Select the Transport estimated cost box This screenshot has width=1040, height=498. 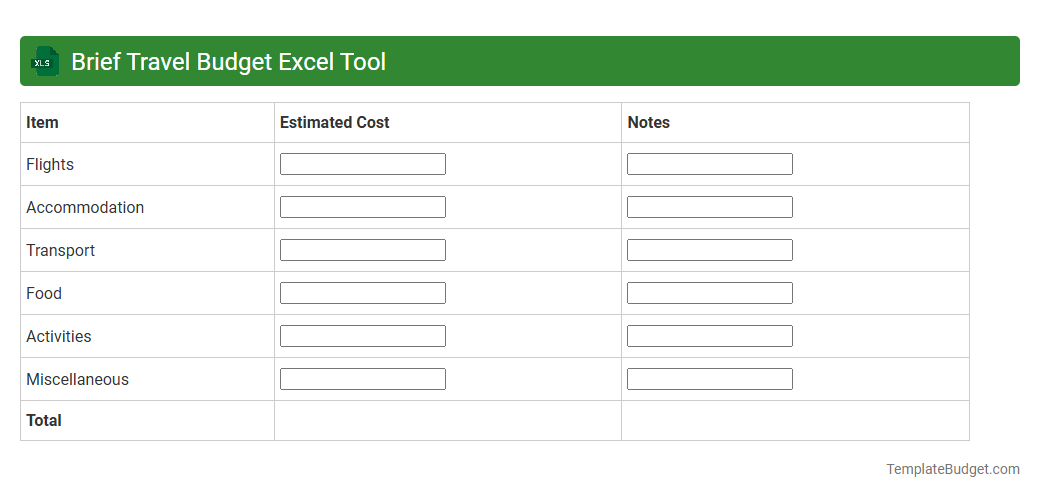(363, 250)
